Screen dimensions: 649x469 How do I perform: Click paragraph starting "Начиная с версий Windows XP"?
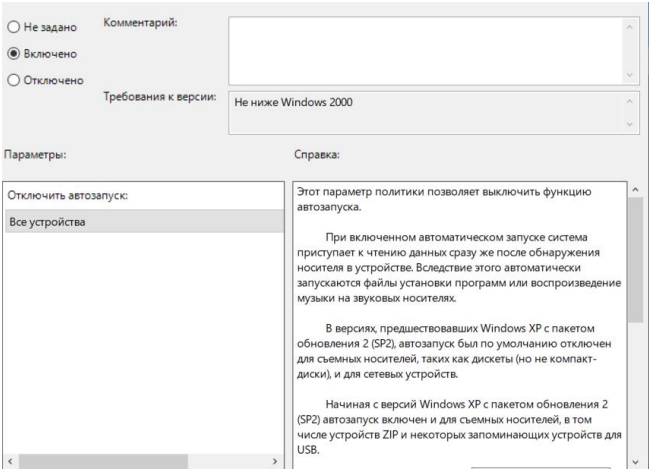459,427
